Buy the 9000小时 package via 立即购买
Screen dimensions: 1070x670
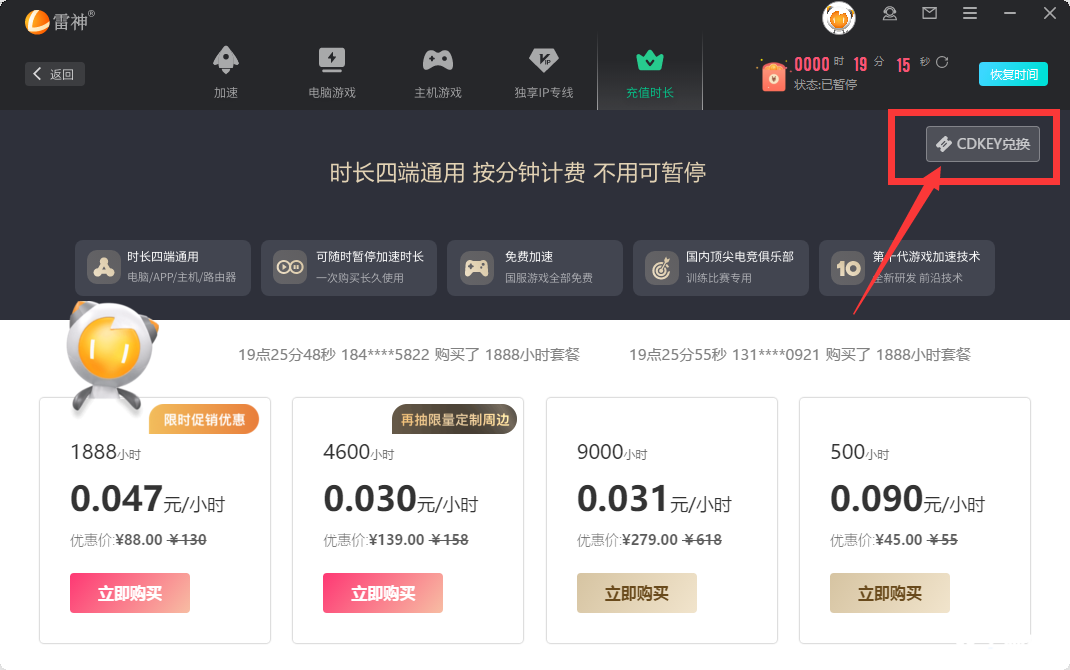[636, 593]
